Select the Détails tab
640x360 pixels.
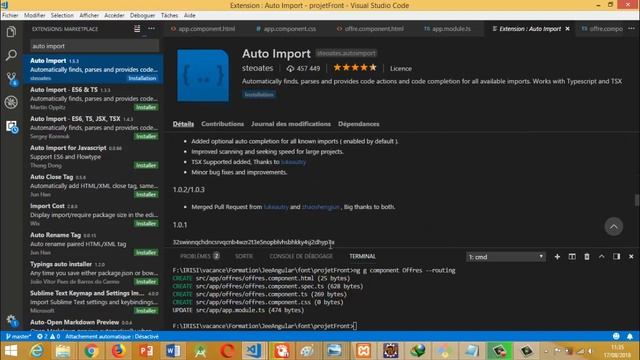click(x=183, y=124)
